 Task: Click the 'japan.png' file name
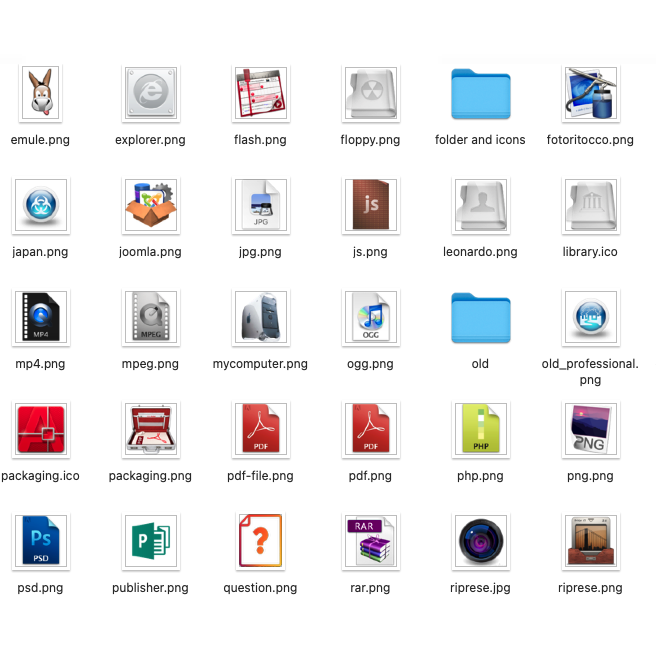tap(40, 252)
